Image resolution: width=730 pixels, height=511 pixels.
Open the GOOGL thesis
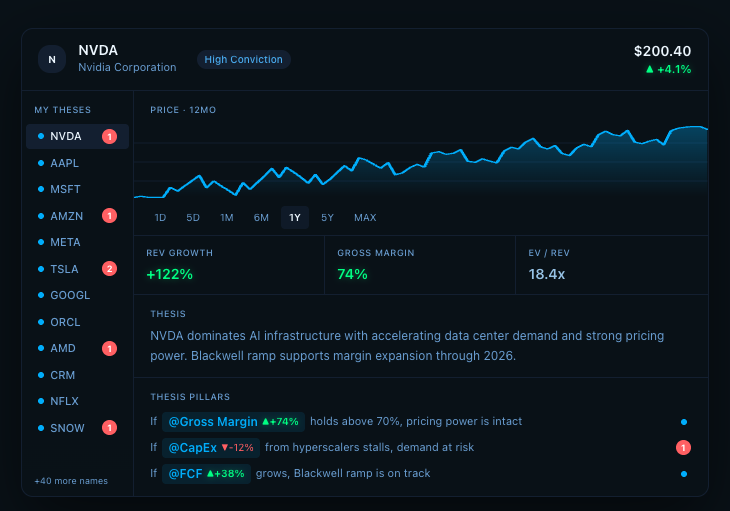coord(77,296)
